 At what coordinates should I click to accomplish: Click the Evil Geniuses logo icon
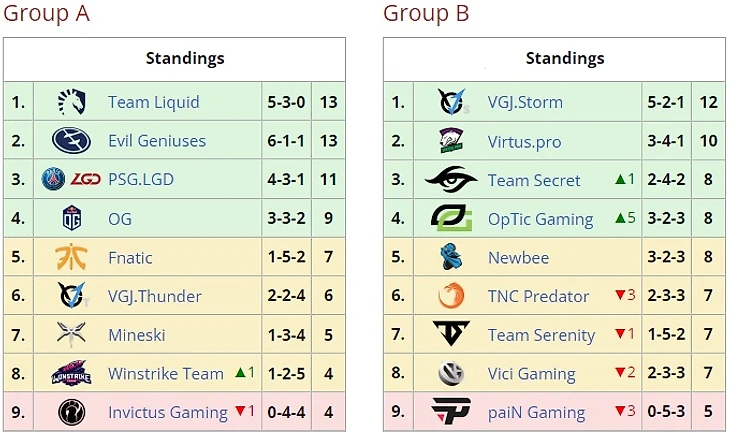[71, 140]
